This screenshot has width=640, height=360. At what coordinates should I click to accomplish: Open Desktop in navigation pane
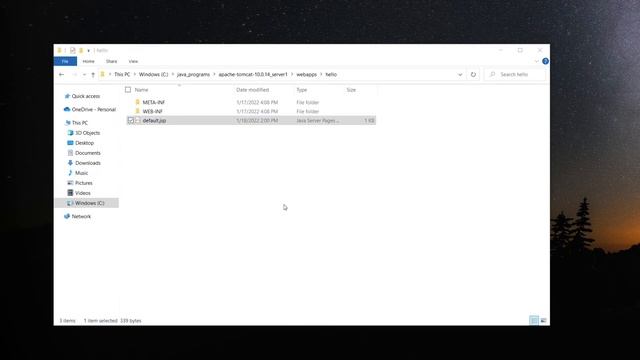click(x=84, y=143)
